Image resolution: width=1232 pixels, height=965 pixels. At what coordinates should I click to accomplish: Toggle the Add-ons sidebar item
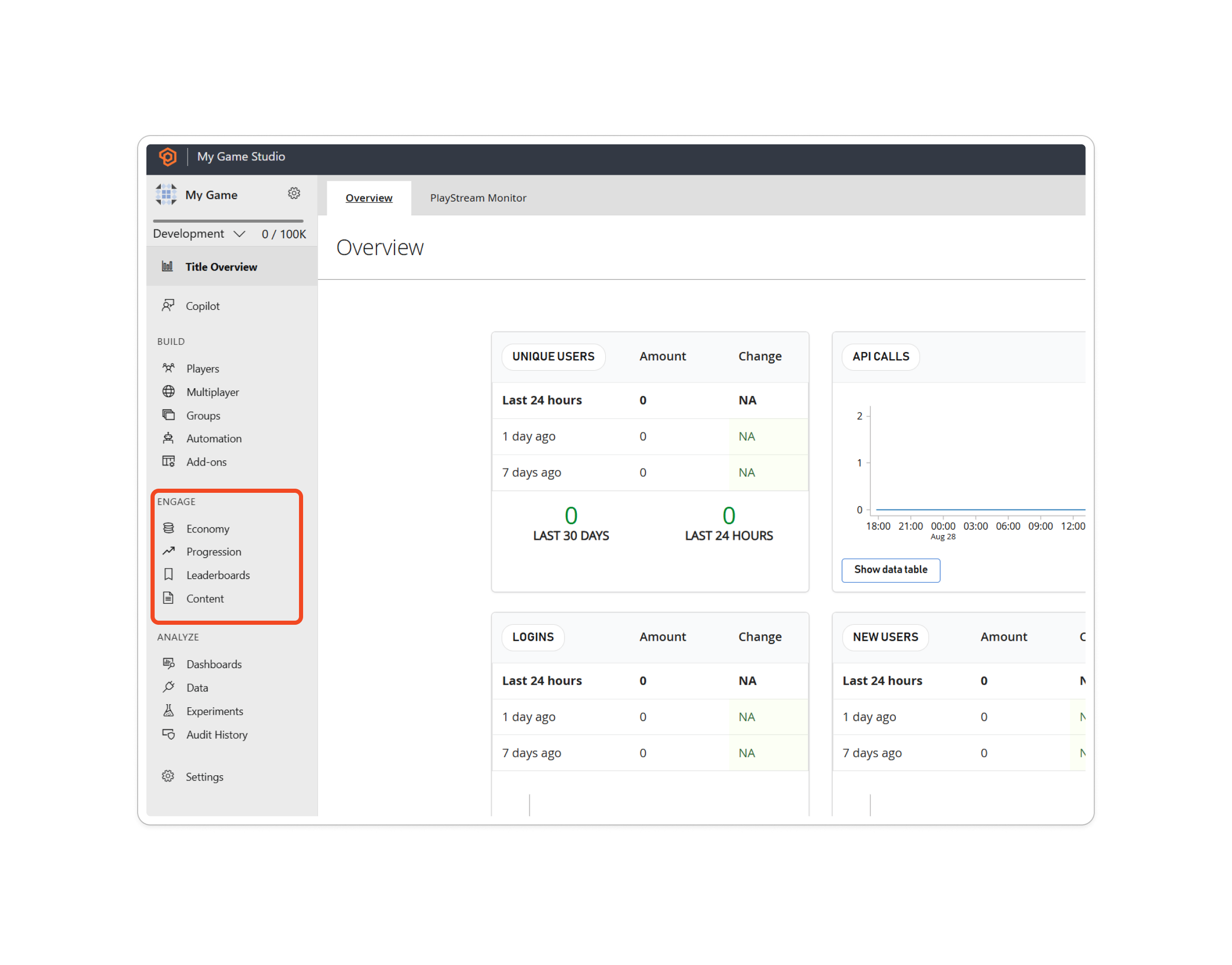tap(206, 461)
